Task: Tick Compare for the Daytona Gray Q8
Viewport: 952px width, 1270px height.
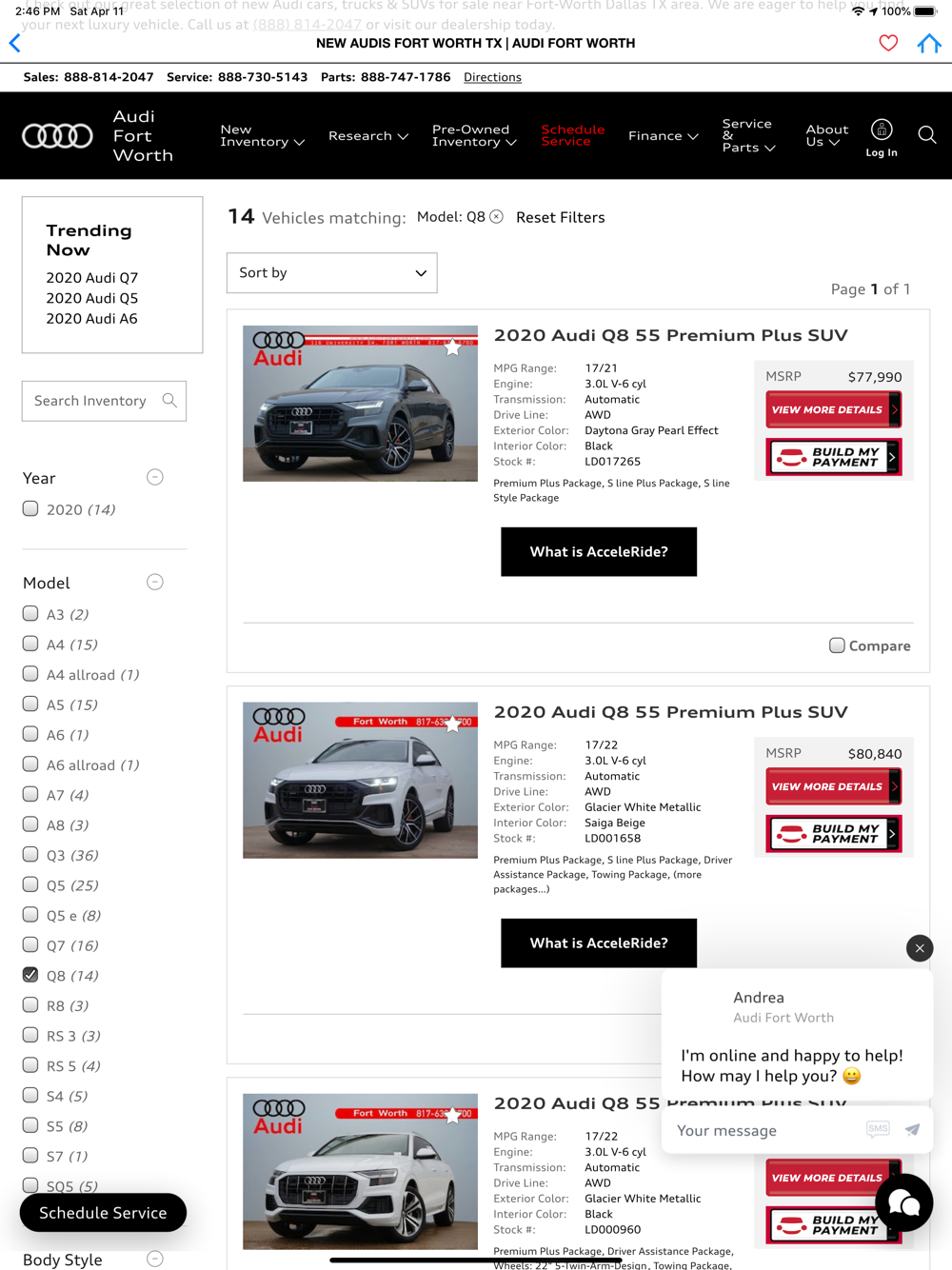Action: (x=837, y=645)
